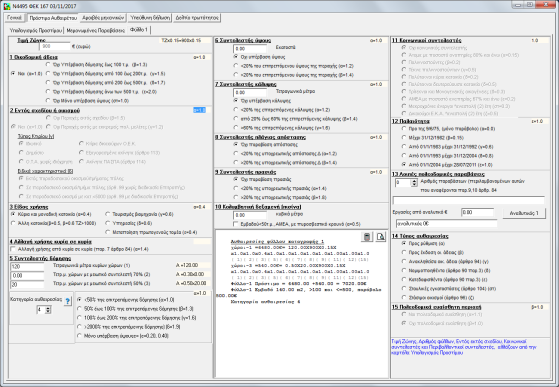The height and width of the screenshot is (387, 559).
Task: Click the blue question mark help icon
Action: pyautogui.click(x=68, y=301)
